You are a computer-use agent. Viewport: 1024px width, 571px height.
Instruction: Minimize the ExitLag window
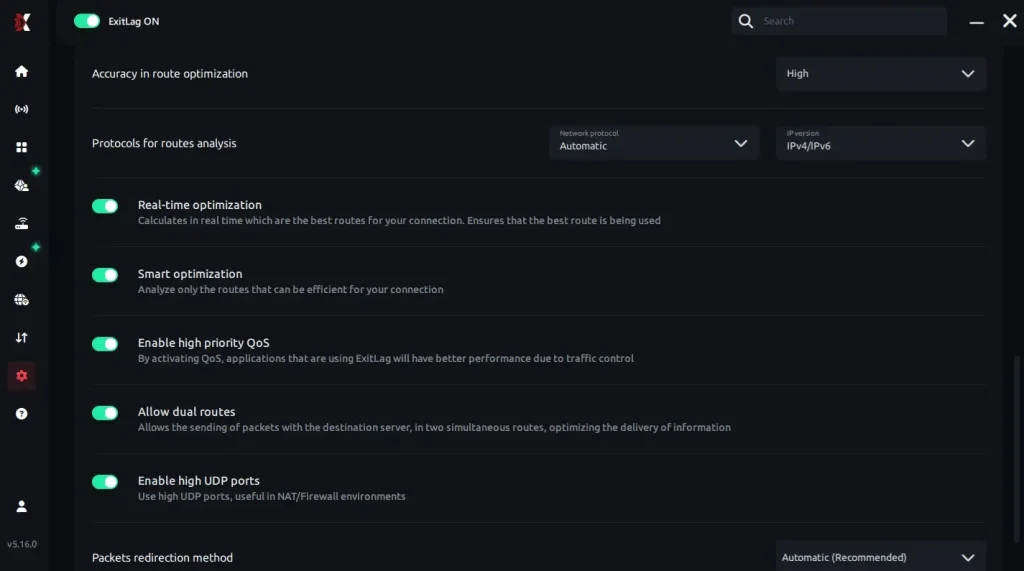point(976,22)
